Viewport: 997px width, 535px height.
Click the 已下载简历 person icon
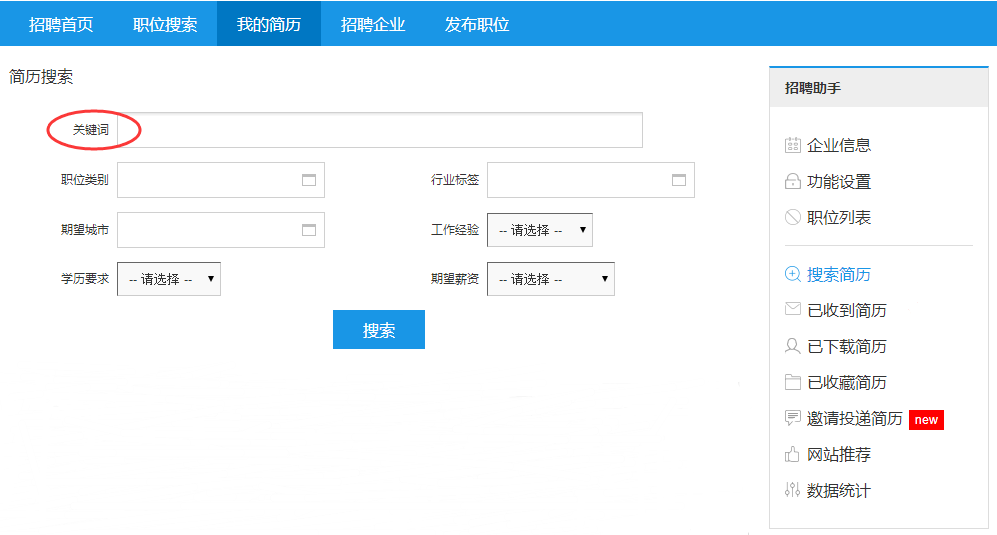(792, 346)
